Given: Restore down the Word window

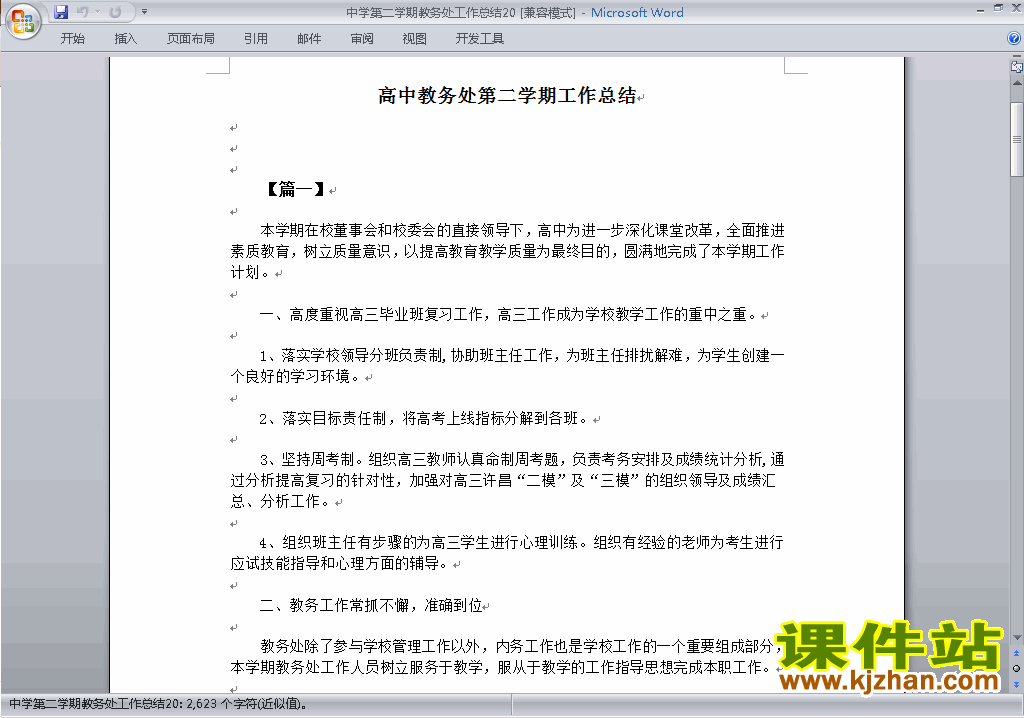Looking at the screenshot, I should click(998, 8).
